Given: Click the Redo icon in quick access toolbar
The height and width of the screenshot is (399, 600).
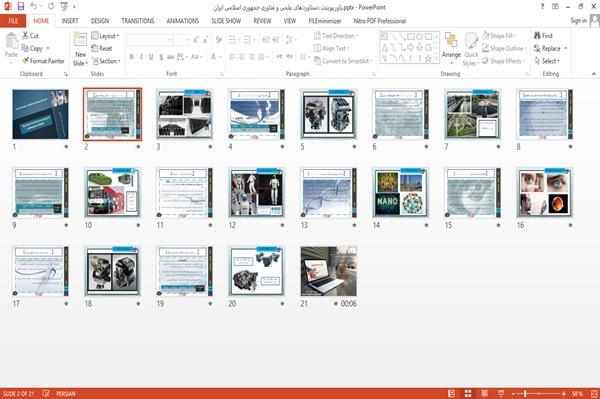Looking at the screenshot, I should pos(51,6).
